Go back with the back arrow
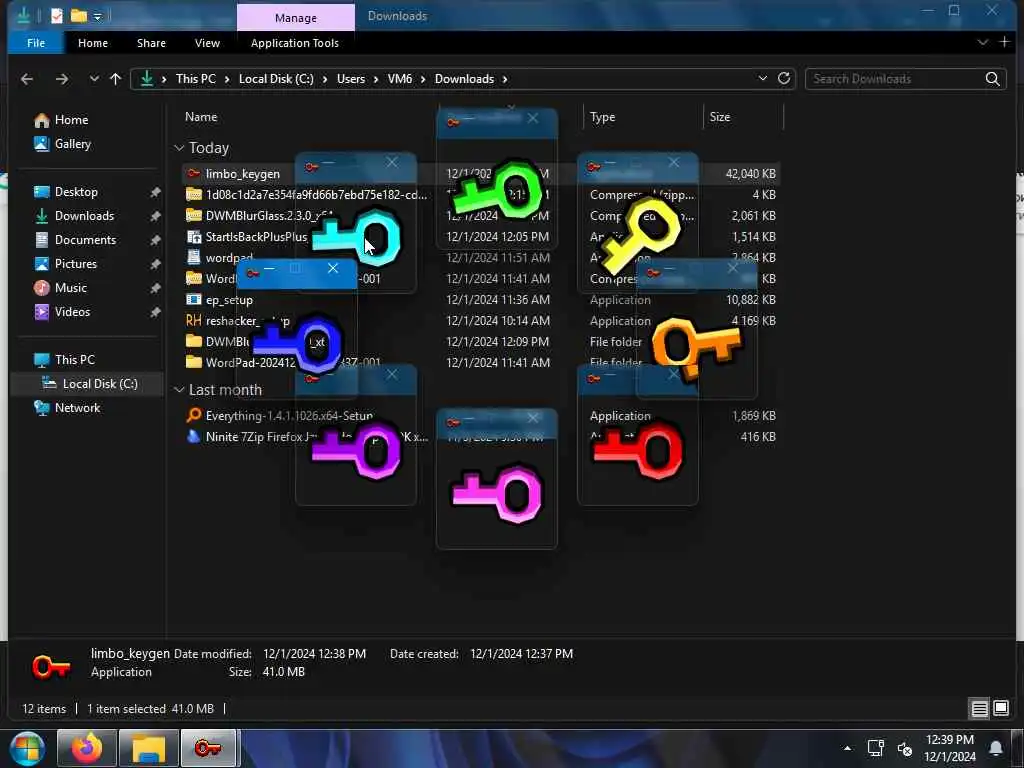The image size is (1024, 768). pyautogui.click(x=27, y=79)
